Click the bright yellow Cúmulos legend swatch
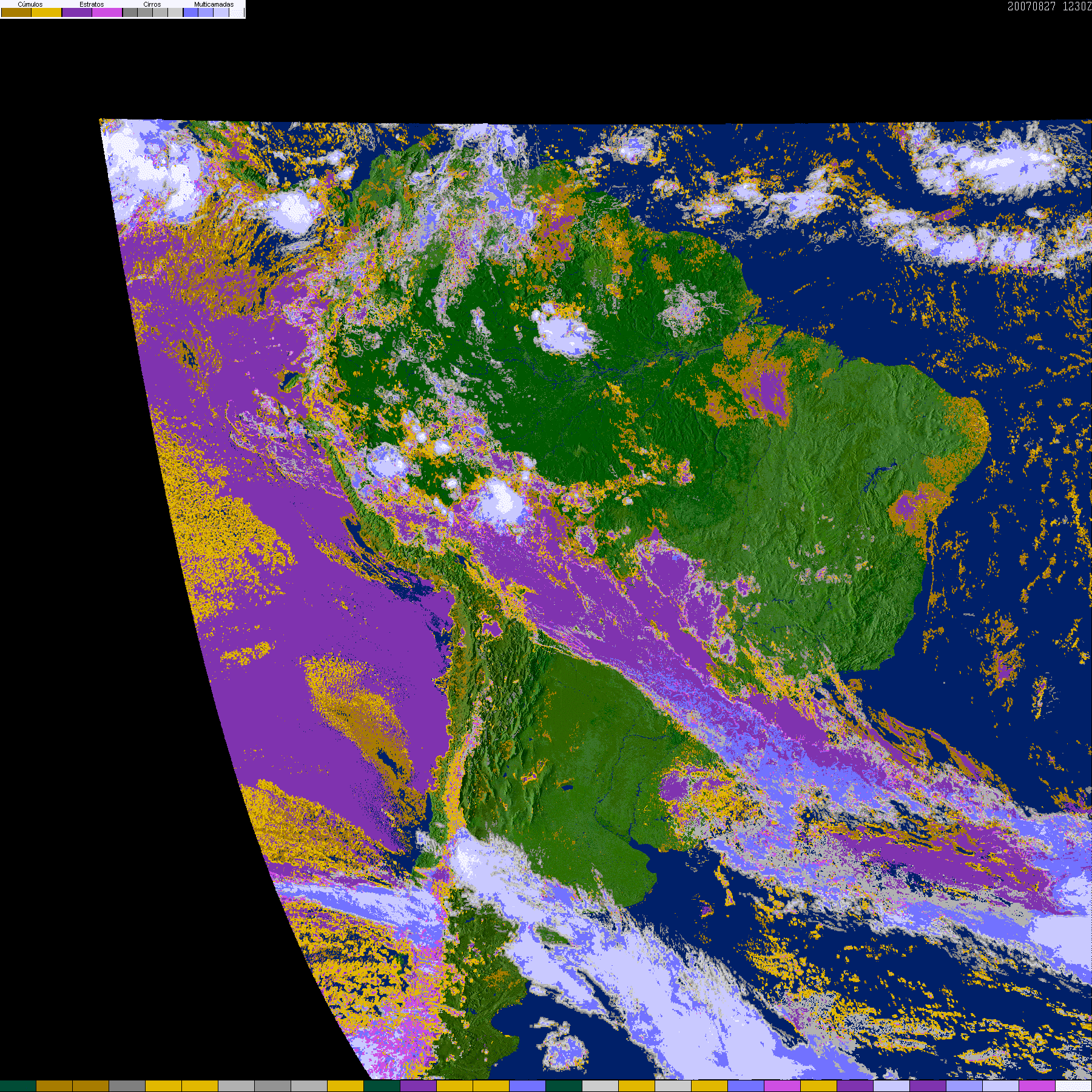 click(47, 12)
